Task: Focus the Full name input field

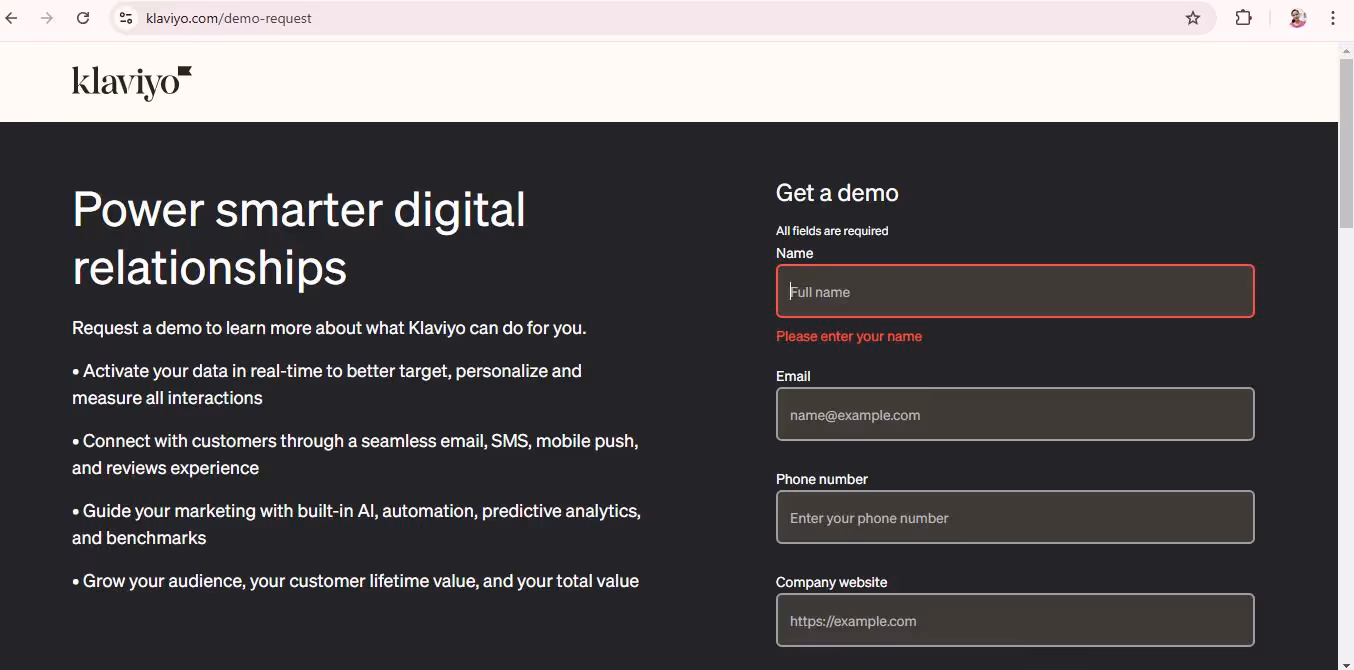Action: pyautogui.click(x=1015, y=291)
